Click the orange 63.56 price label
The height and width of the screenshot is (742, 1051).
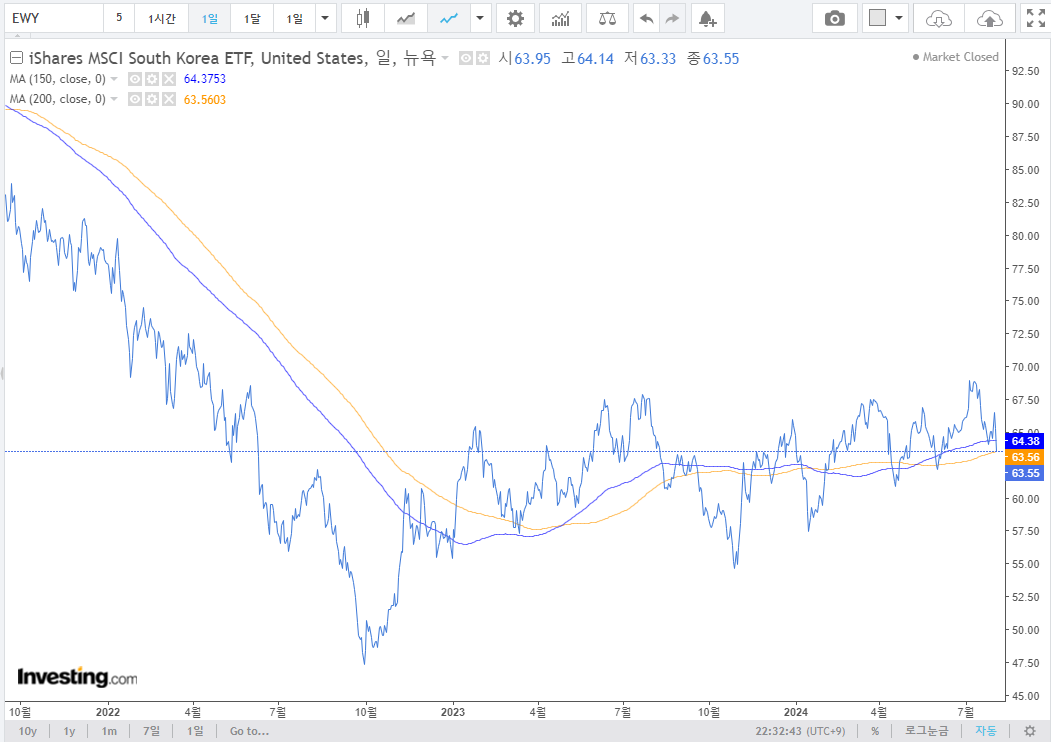tap(1025, 456)
